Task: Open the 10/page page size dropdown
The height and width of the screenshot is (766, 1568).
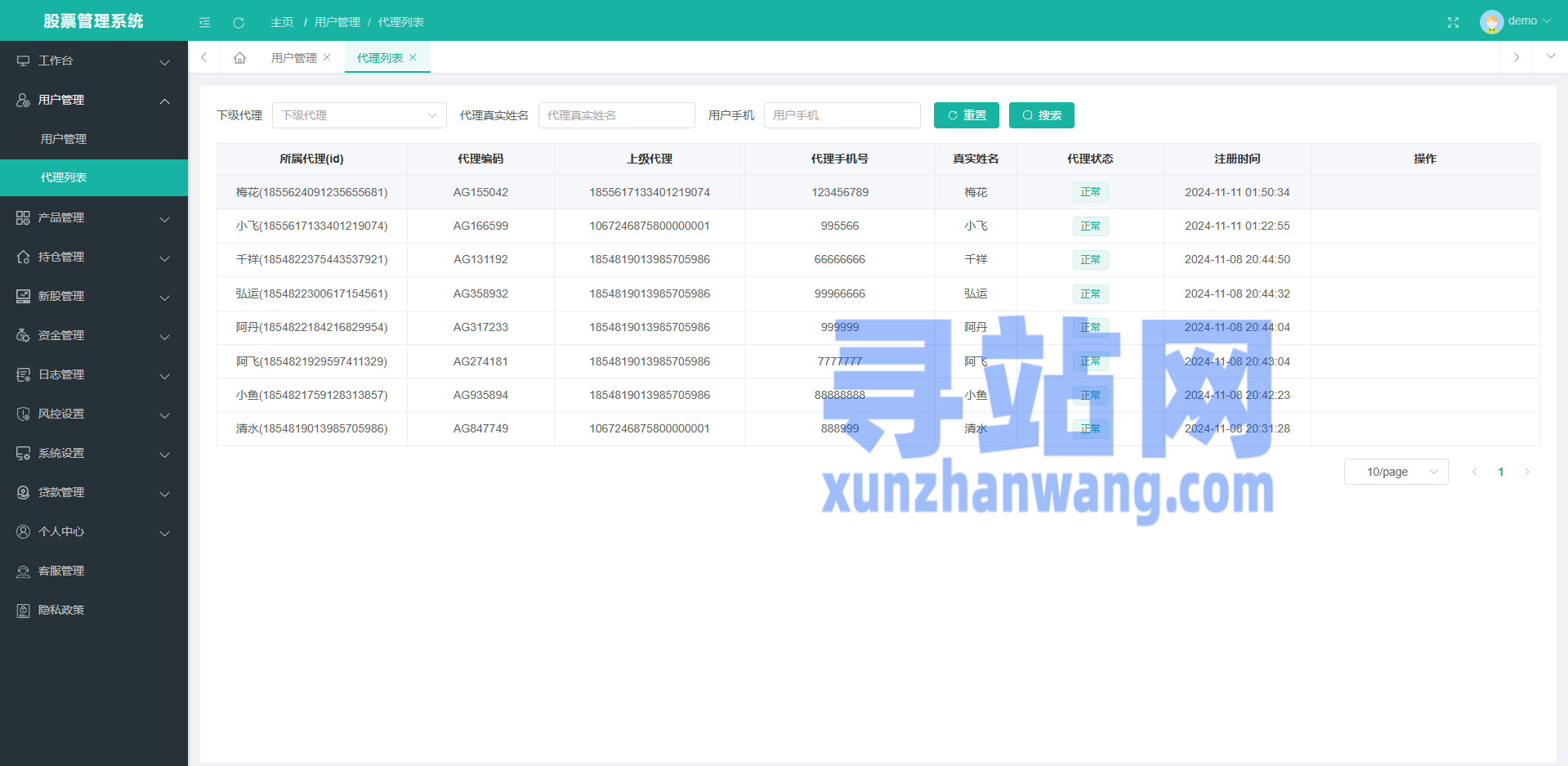Action: (x=1396, y=472)
